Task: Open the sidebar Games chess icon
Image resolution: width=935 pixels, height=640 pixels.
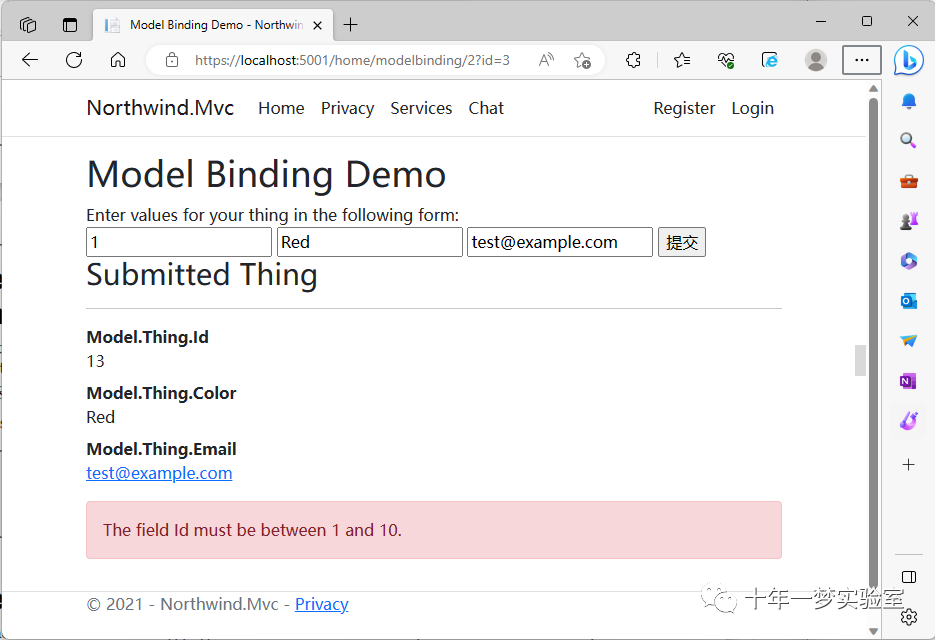Action: (x=908, y=221)
